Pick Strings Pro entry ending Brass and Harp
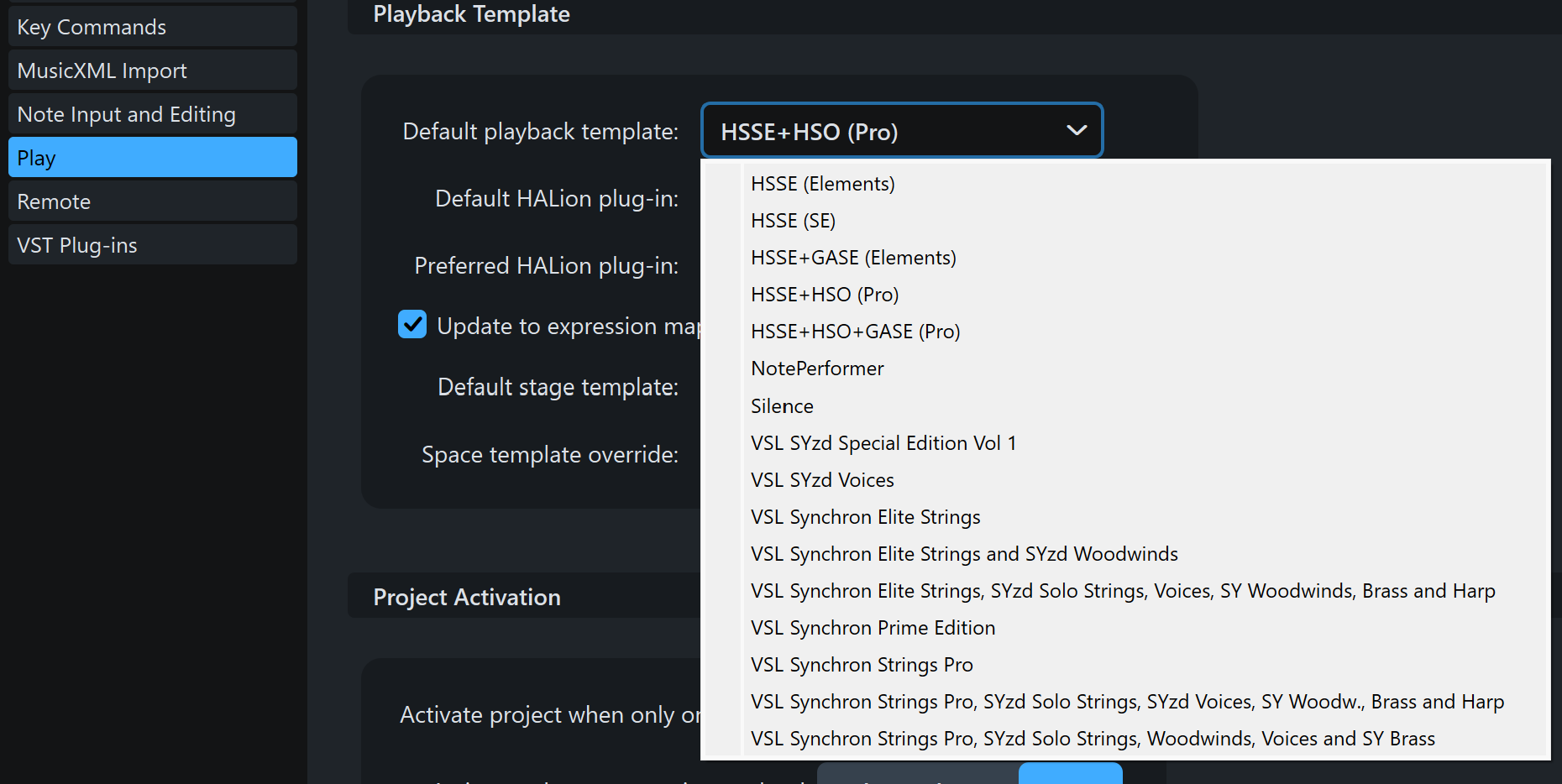This screenshot has width=1562, height=784. pos(1125,702)
